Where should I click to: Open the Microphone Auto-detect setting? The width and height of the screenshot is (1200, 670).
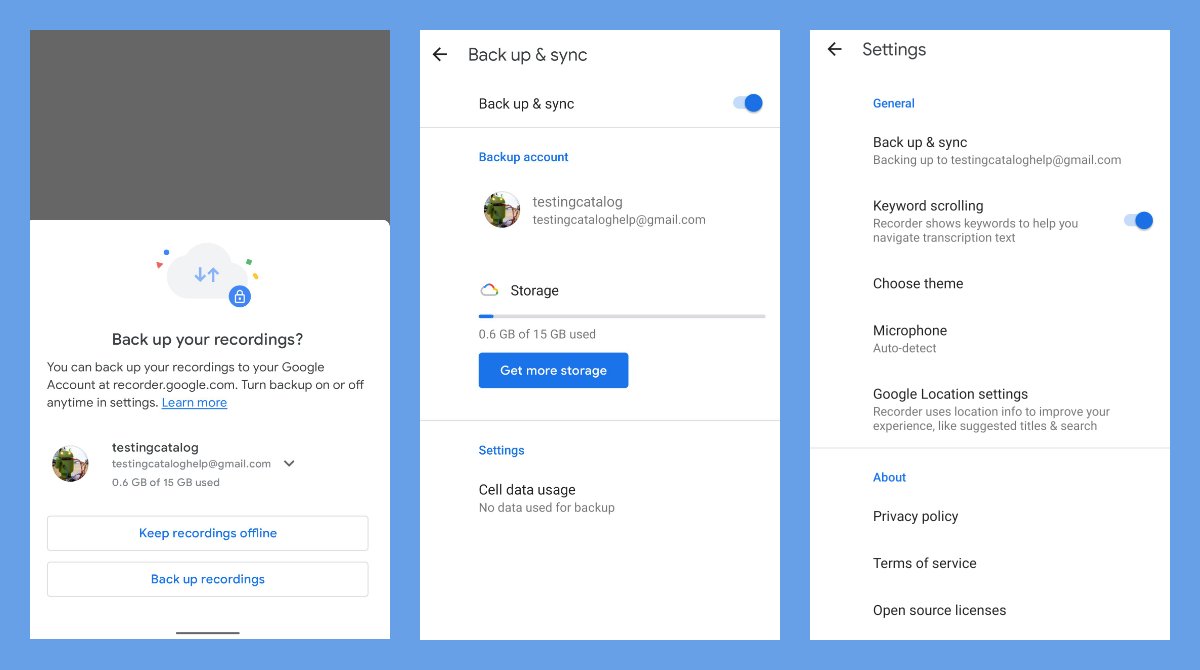909,330
